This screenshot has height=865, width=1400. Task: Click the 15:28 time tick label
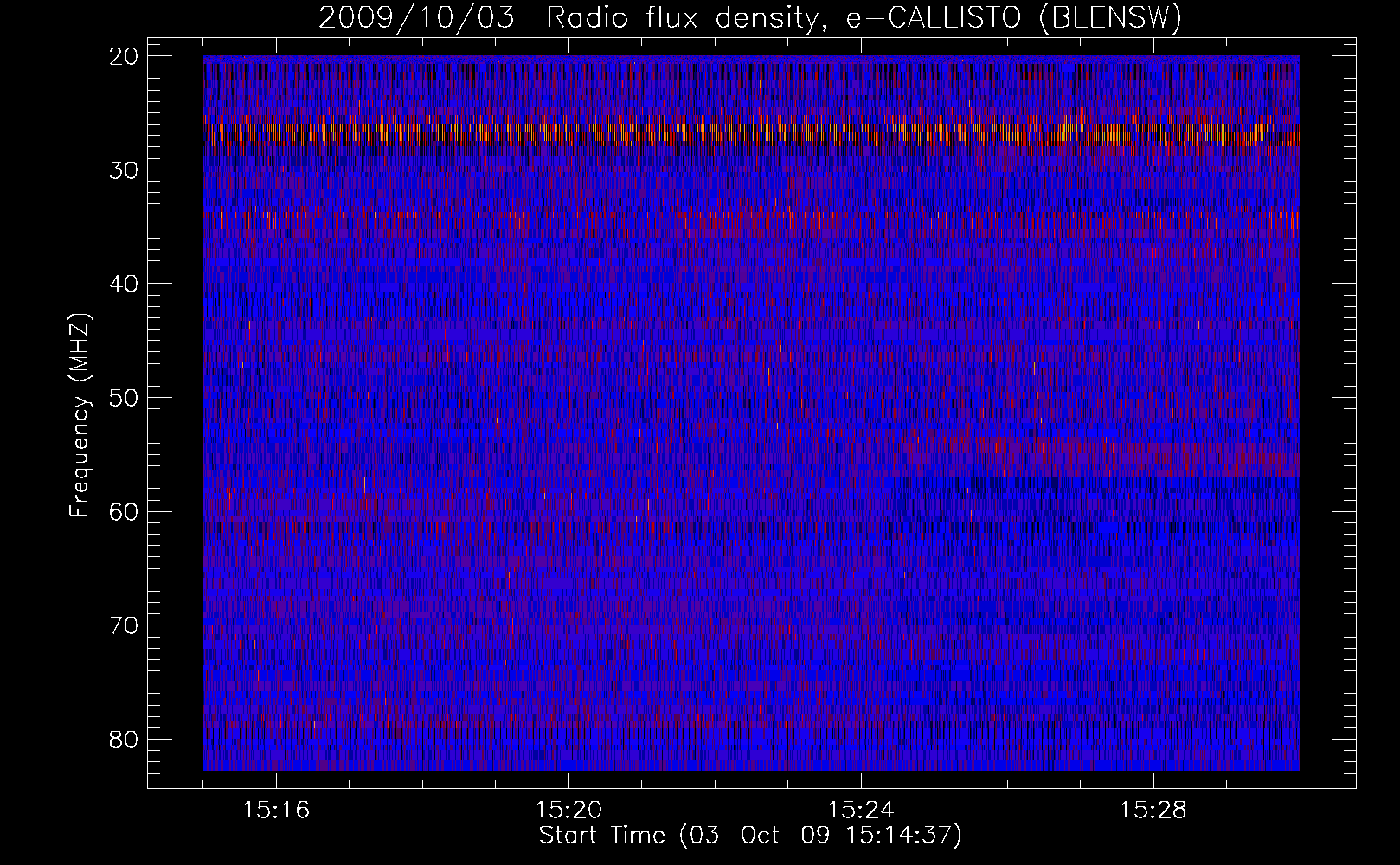1153,811
